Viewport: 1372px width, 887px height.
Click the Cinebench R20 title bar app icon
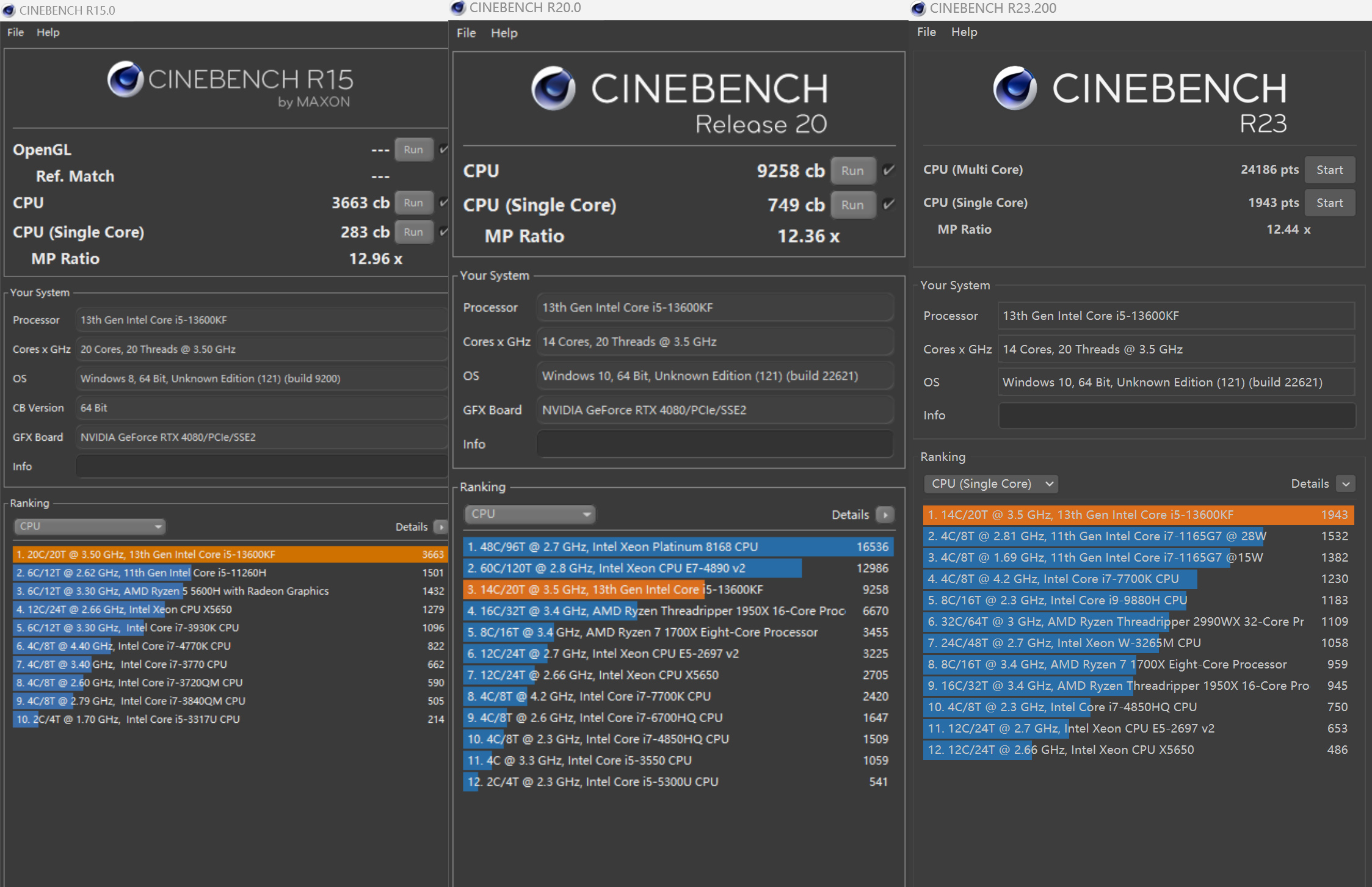coord(458,8)
